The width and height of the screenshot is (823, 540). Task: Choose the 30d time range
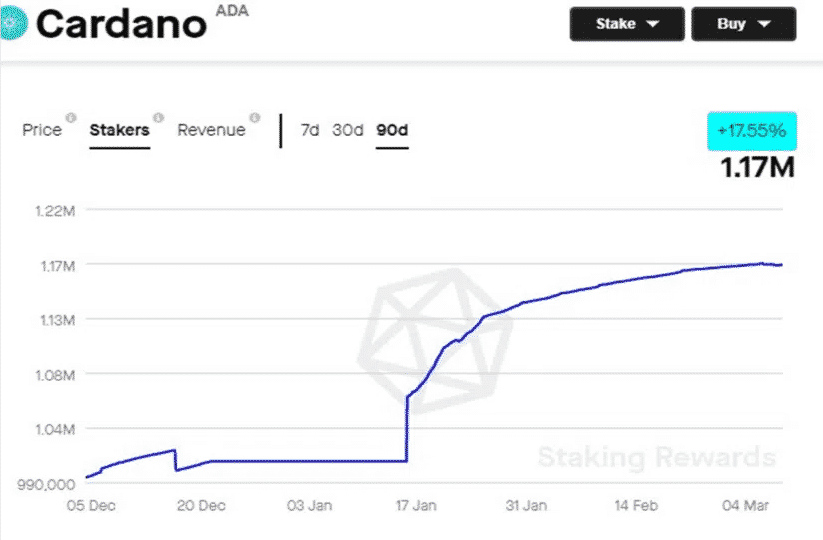pyautogui.click(x=347, y=130)
